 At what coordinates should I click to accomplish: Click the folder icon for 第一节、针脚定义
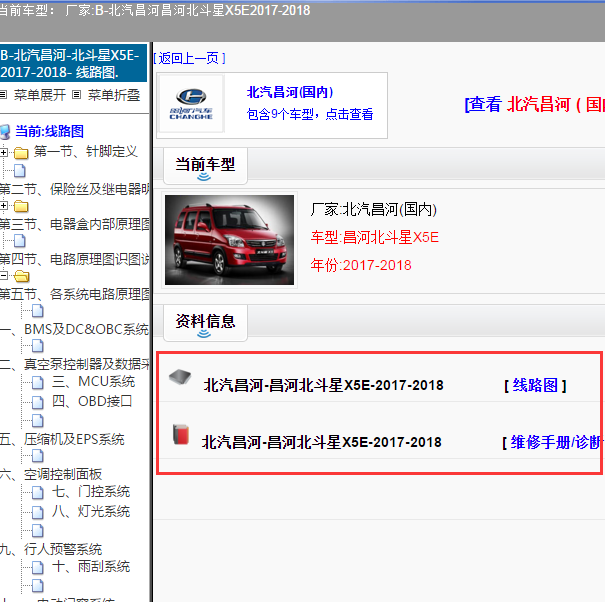click(21, 153)
